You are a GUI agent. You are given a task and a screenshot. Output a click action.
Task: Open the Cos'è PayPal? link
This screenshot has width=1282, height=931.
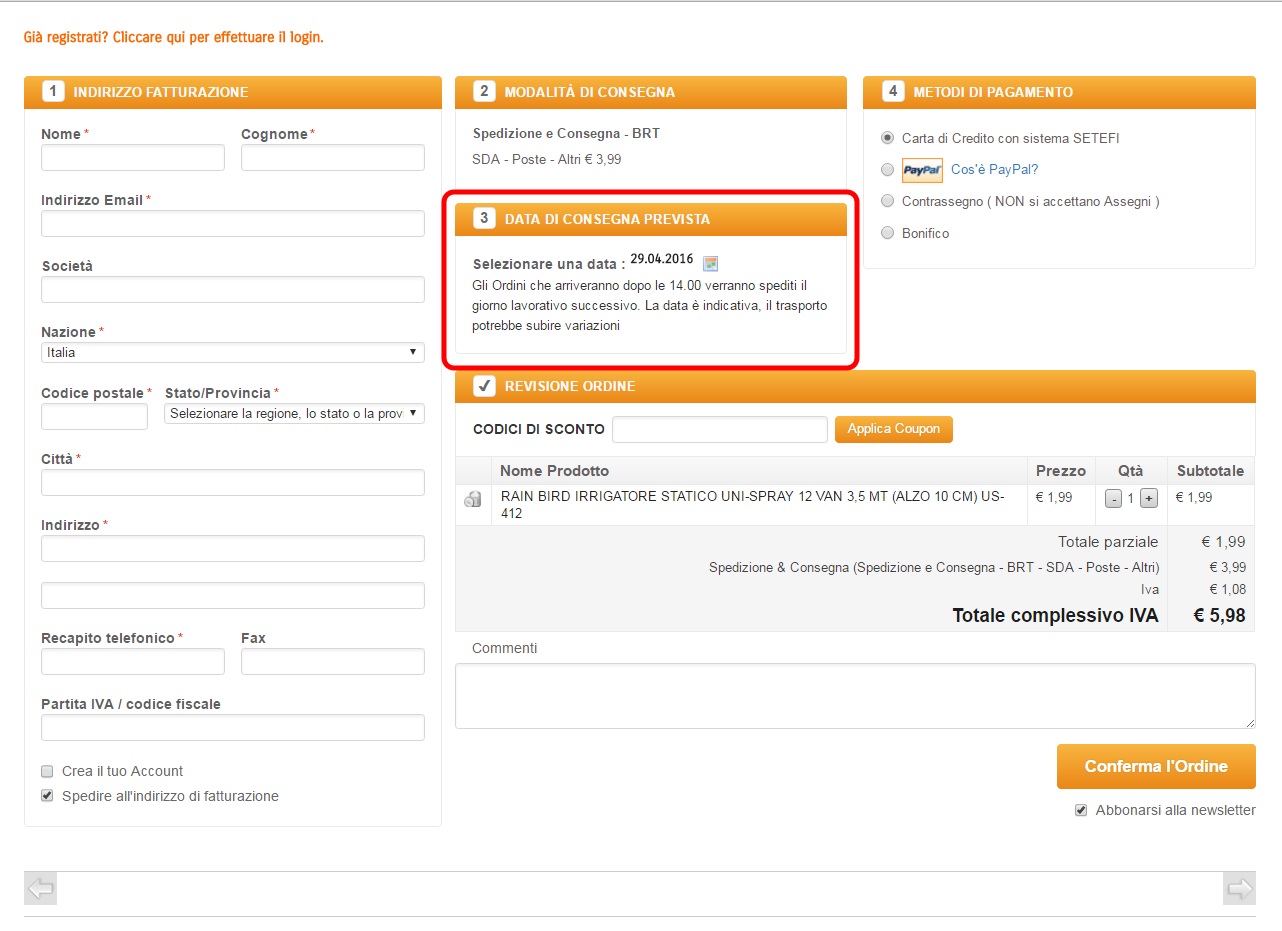click(994, 170)
